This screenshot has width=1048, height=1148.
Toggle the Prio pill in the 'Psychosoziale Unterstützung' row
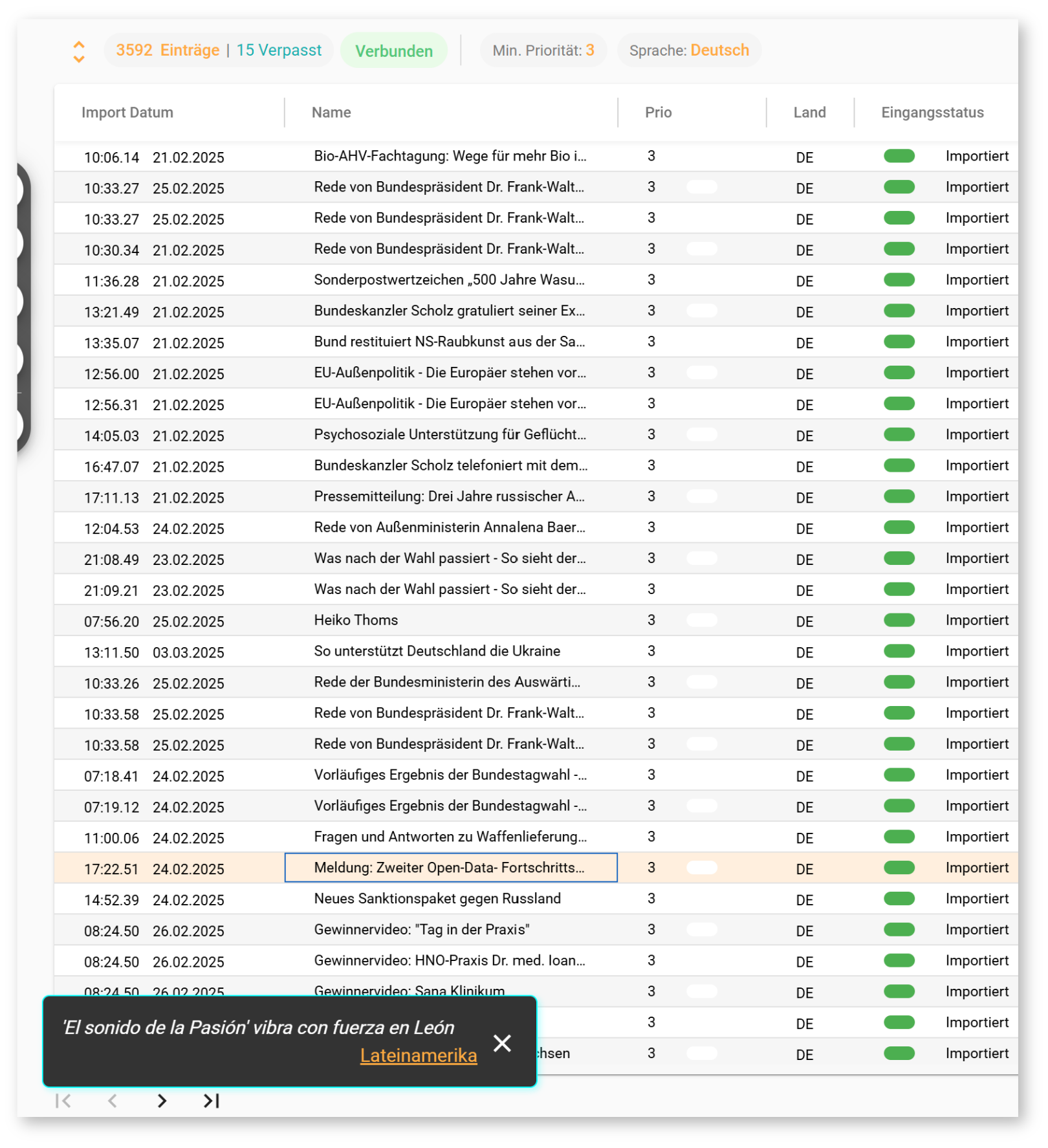click(702, 434)
